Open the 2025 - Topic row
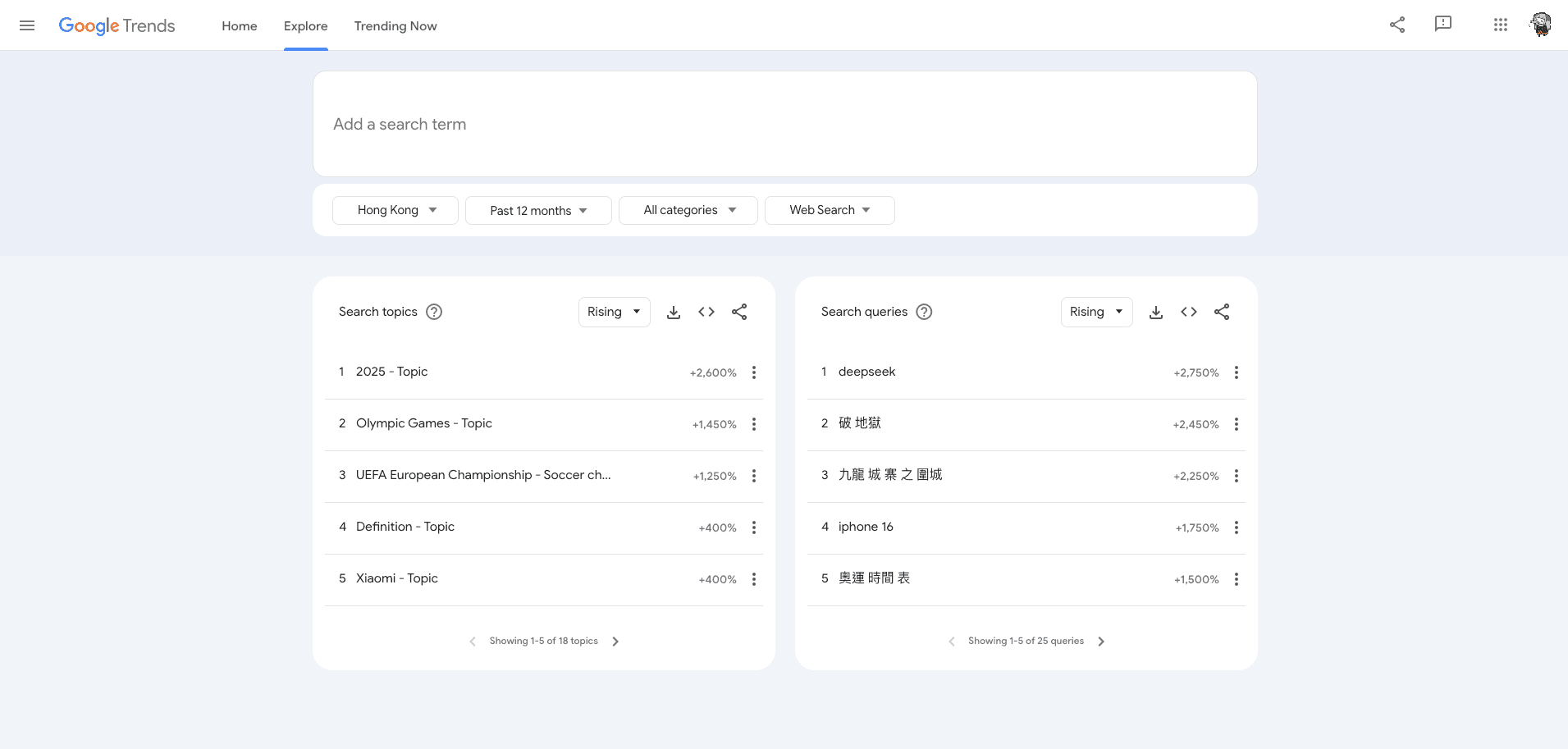 click(x=544, y=372)
